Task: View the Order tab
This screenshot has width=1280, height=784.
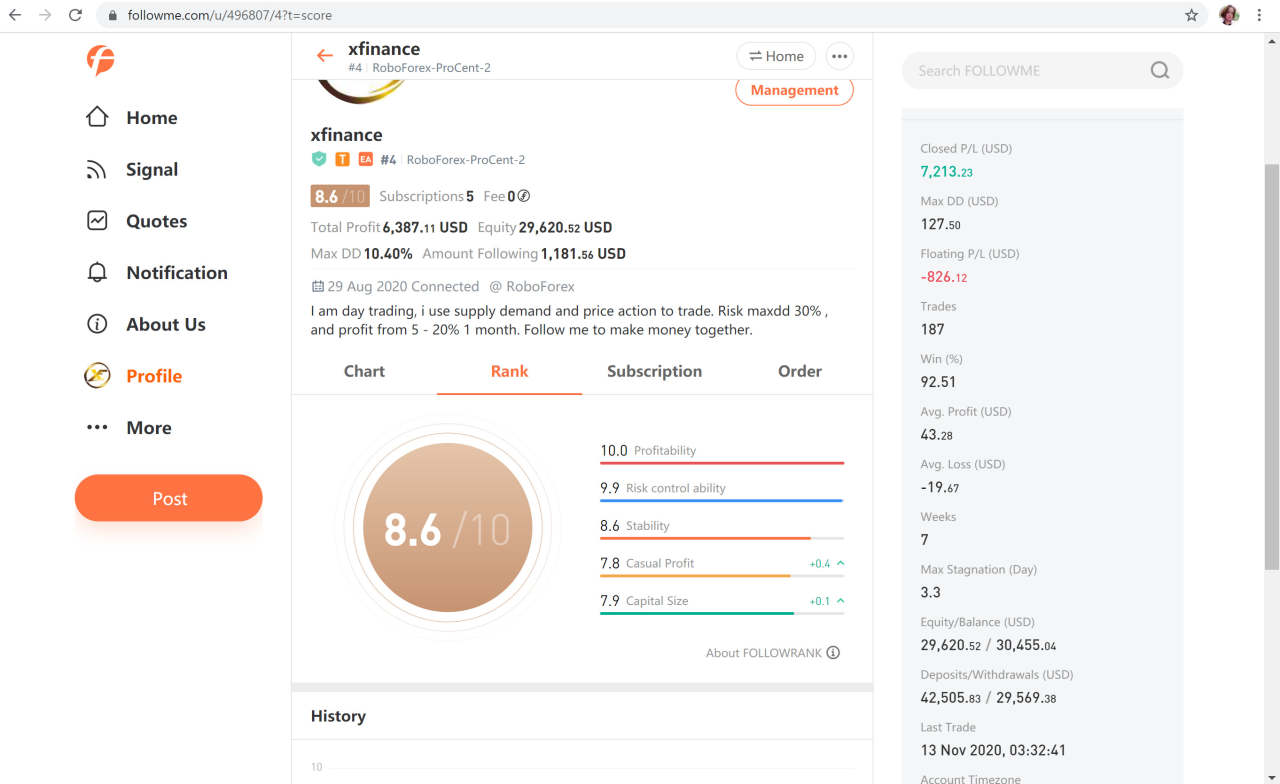Action: 800,371
